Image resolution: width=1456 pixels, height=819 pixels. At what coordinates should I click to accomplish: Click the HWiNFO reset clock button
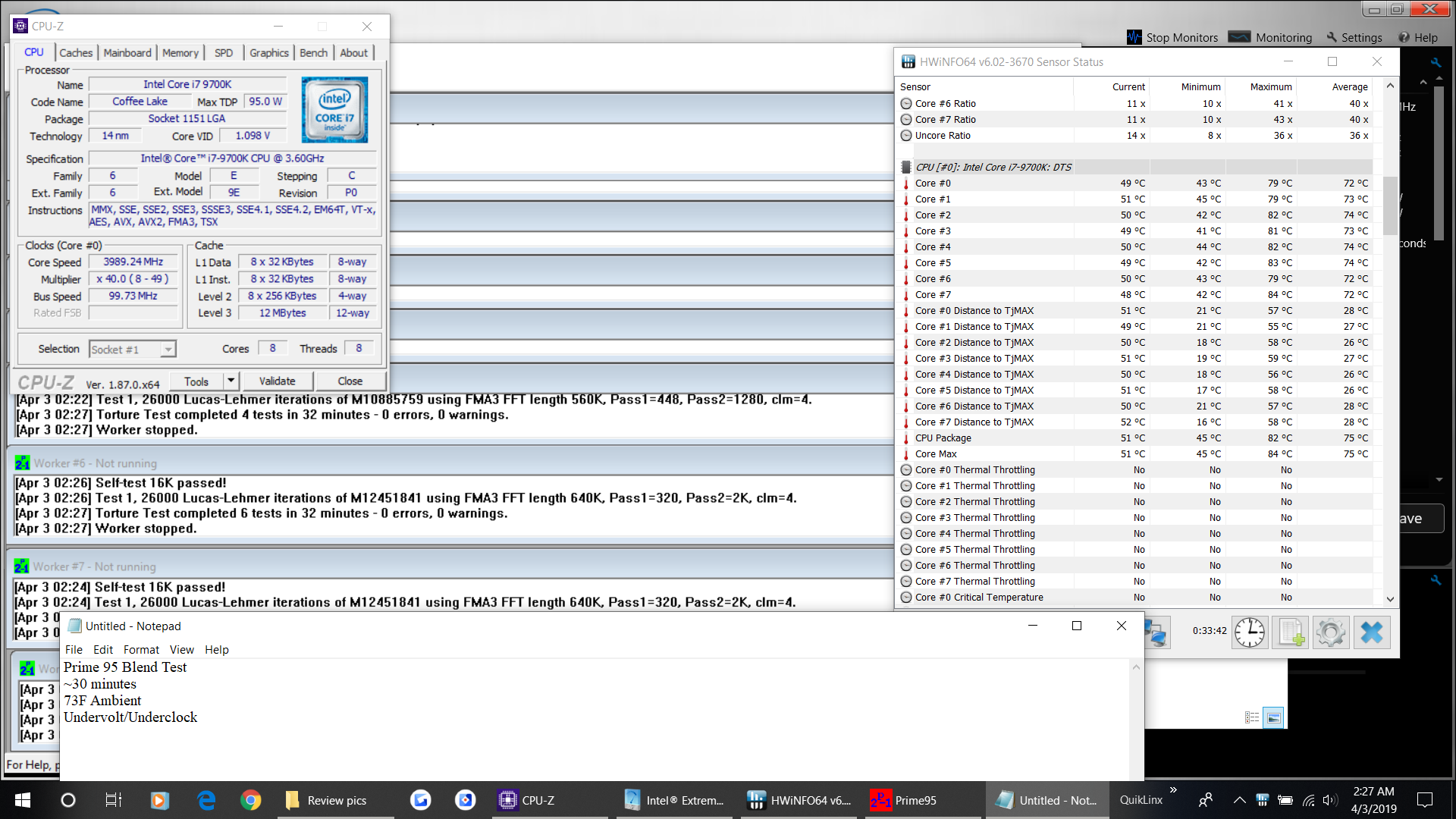pos(1250,632)
